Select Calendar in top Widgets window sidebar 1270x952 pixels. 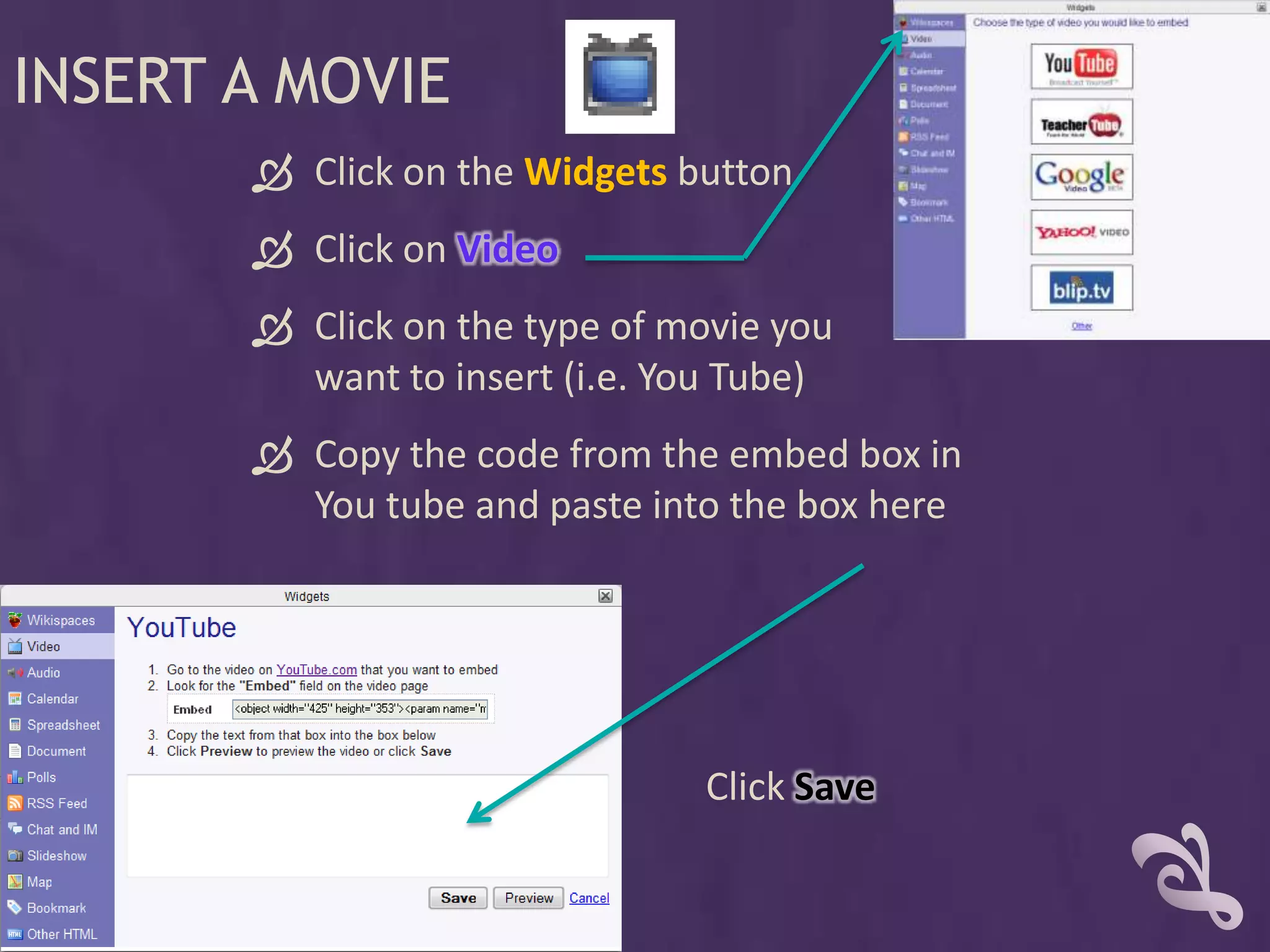[x=930, y=71]
